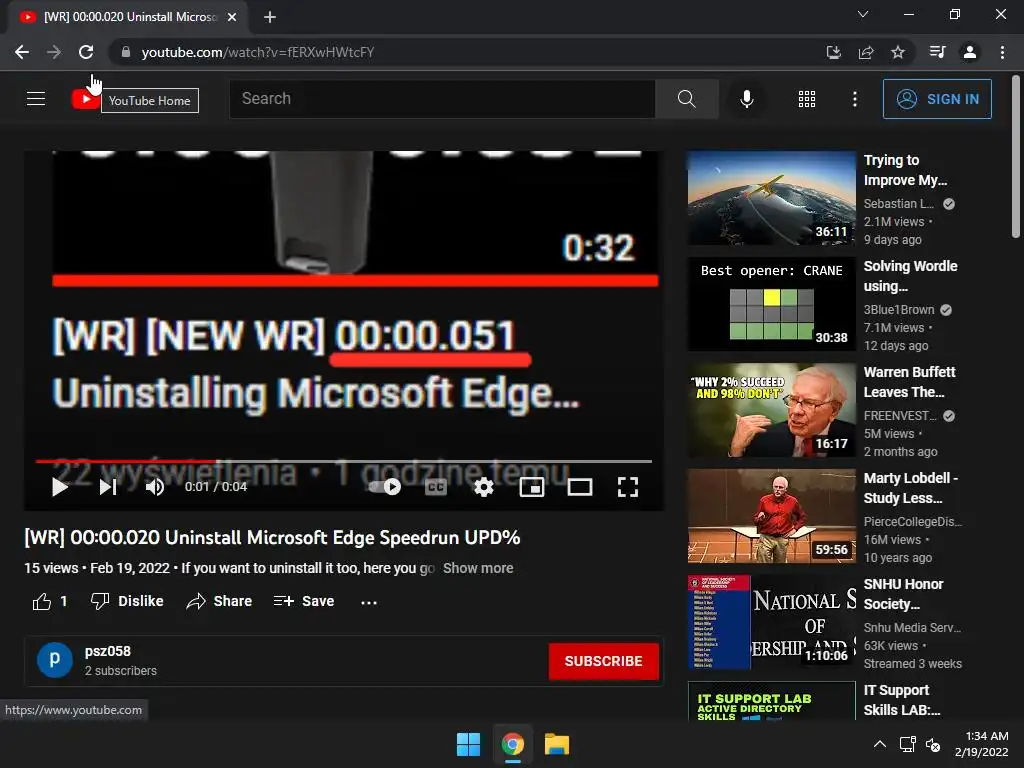Go back in browser history
This screenshot has width=1024, height=768.
[22, 52]
